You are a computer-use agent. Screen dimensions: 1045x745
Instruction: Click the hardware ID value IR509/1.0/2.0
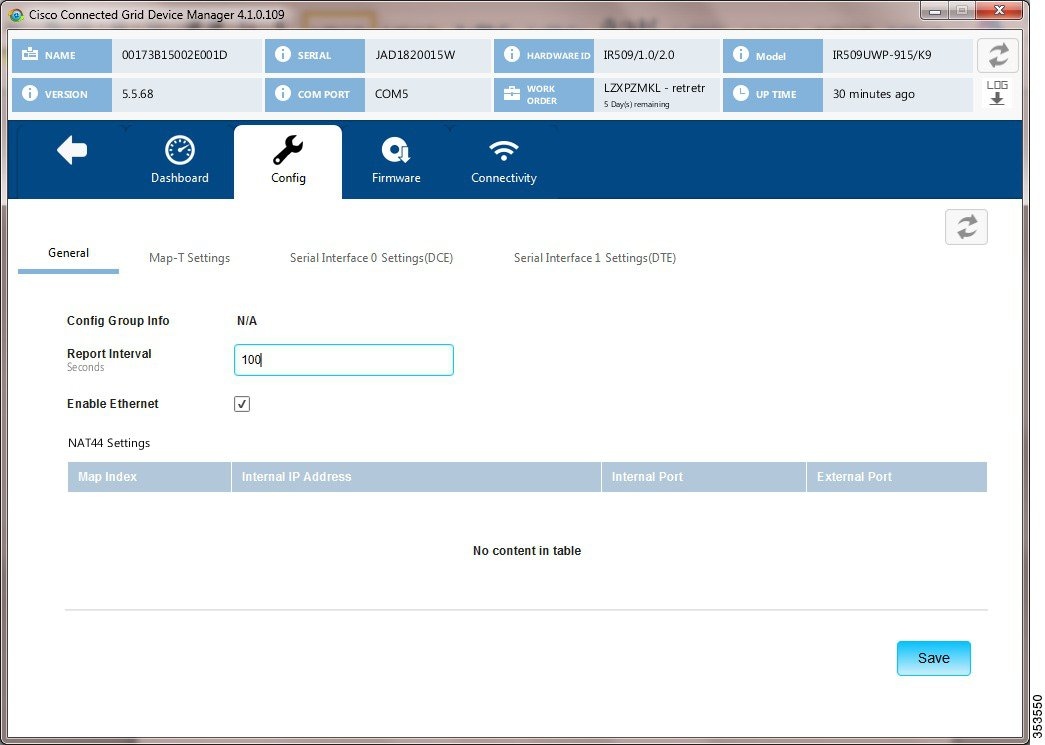[x=639, y=55]
